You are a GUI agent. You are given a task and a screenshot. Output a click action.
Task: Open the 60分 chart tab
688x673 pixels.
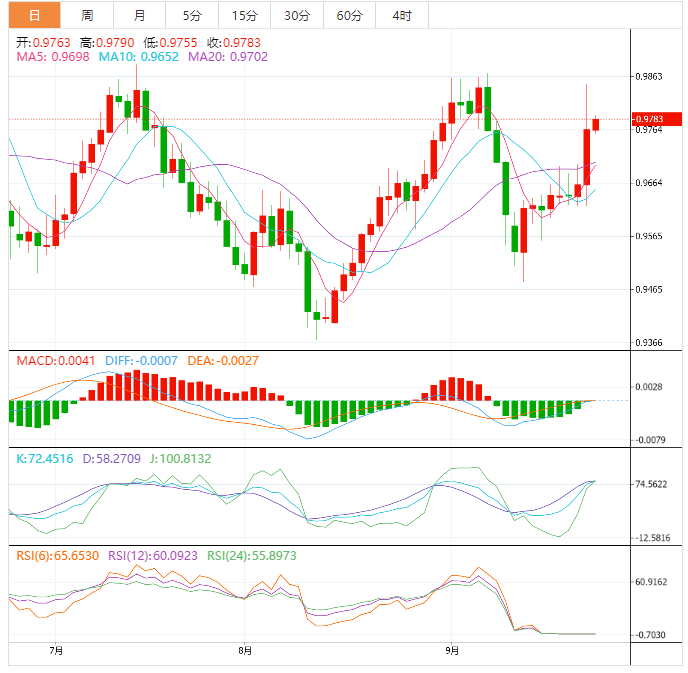(x=350, y=15)
